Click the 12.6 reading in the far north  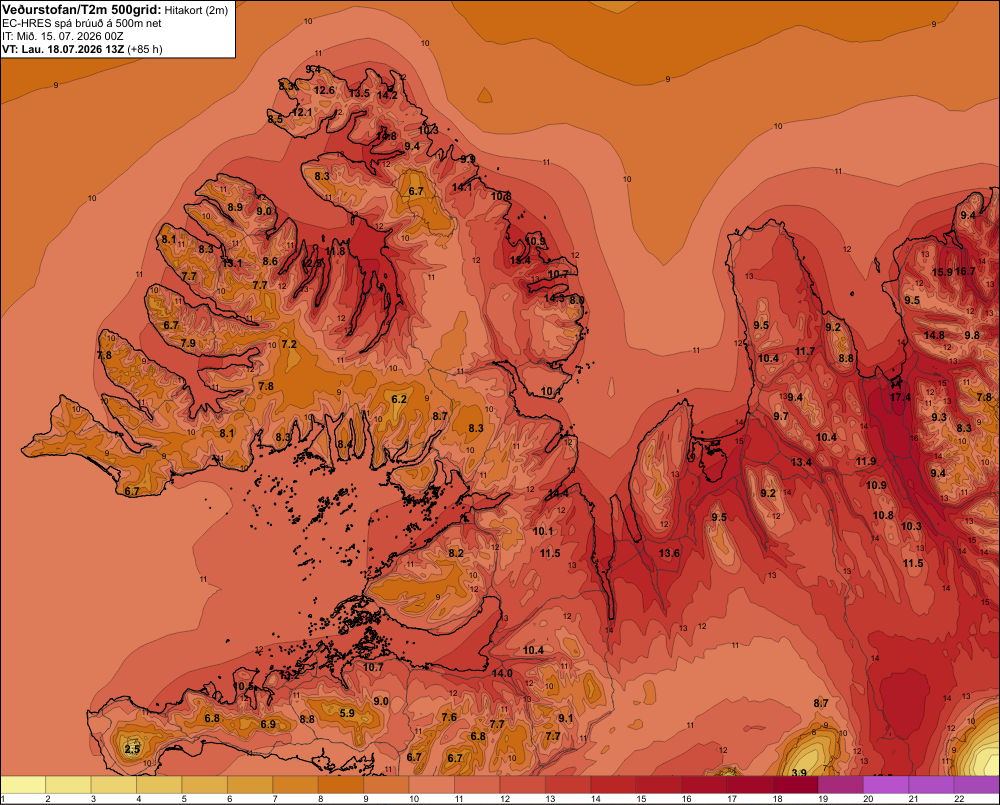(324, 90)
